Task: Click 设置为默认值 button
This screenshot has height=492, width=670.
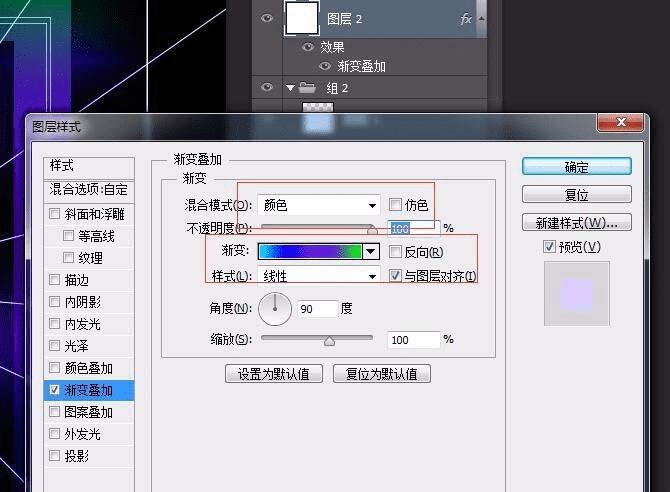Action: click(274, 374)
